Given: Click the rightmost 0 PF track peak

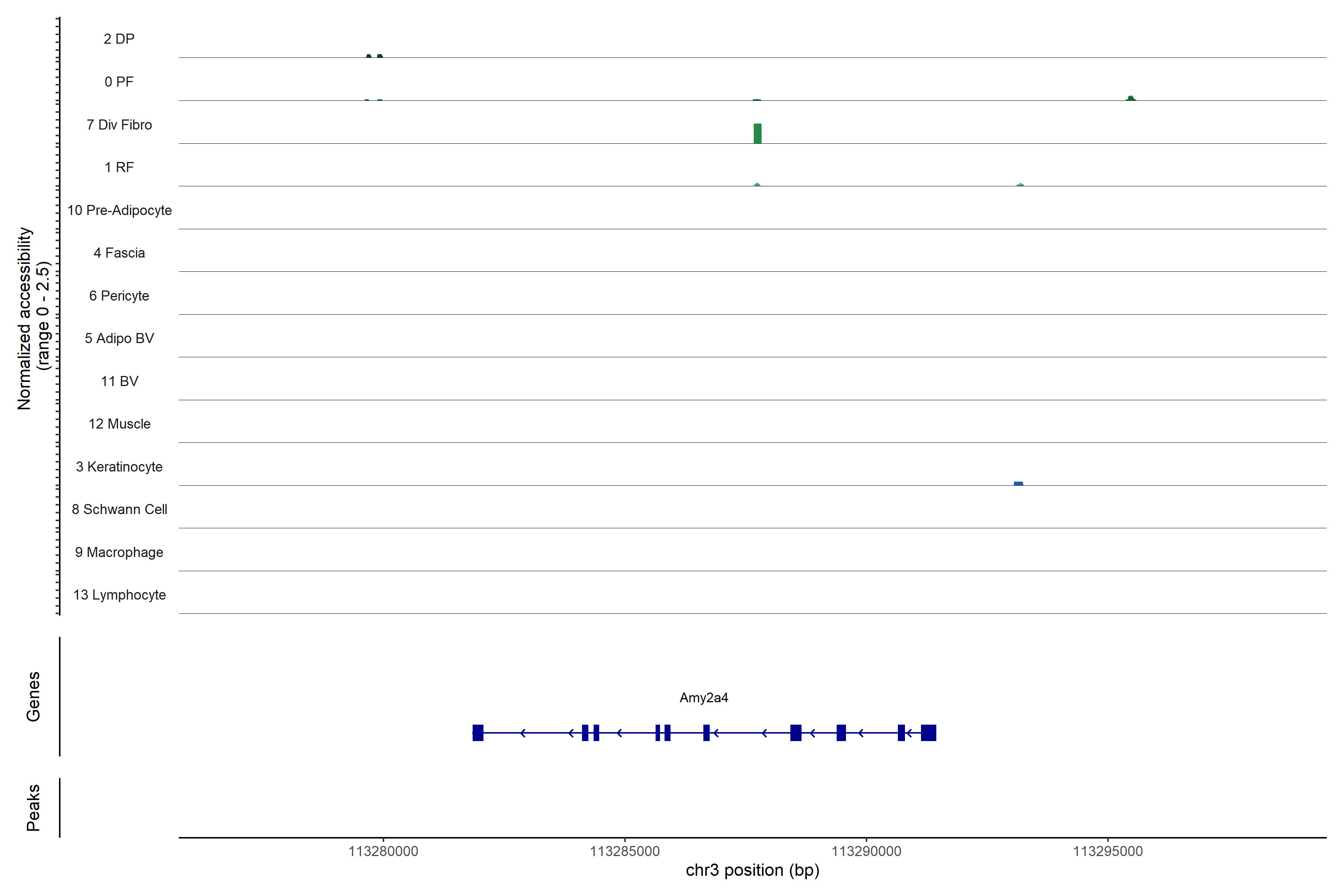Looking at the screenshot, I should coord(1130,98).
